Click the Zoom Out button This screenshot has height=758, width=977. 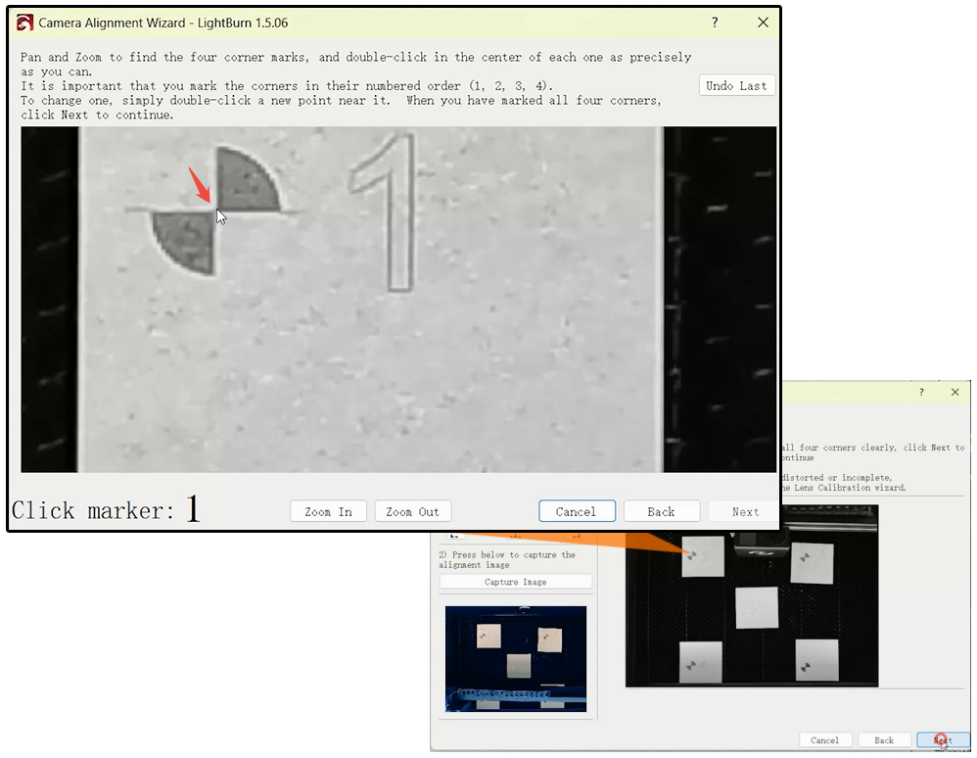tap(412, 512)
